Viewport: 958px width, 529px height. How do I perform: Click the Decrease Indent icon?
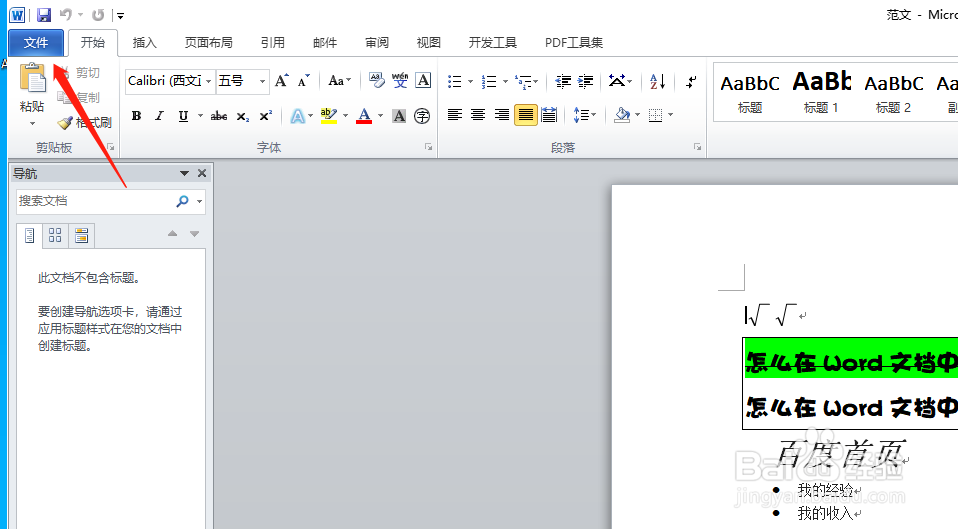[x=563, y=81]
